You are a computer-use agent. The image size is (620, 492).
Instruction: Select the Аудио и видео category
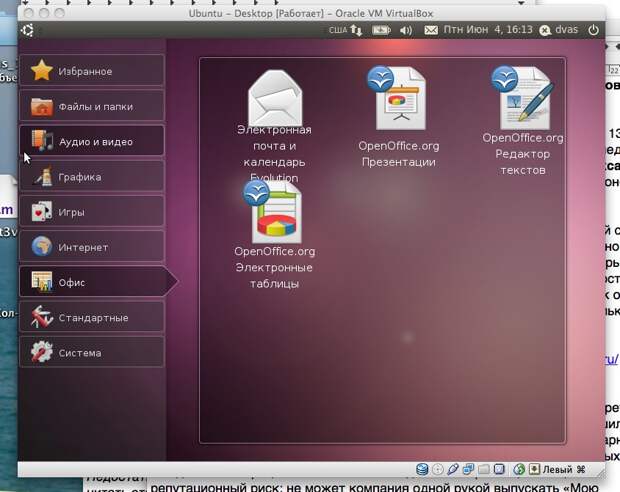[92, 141]
